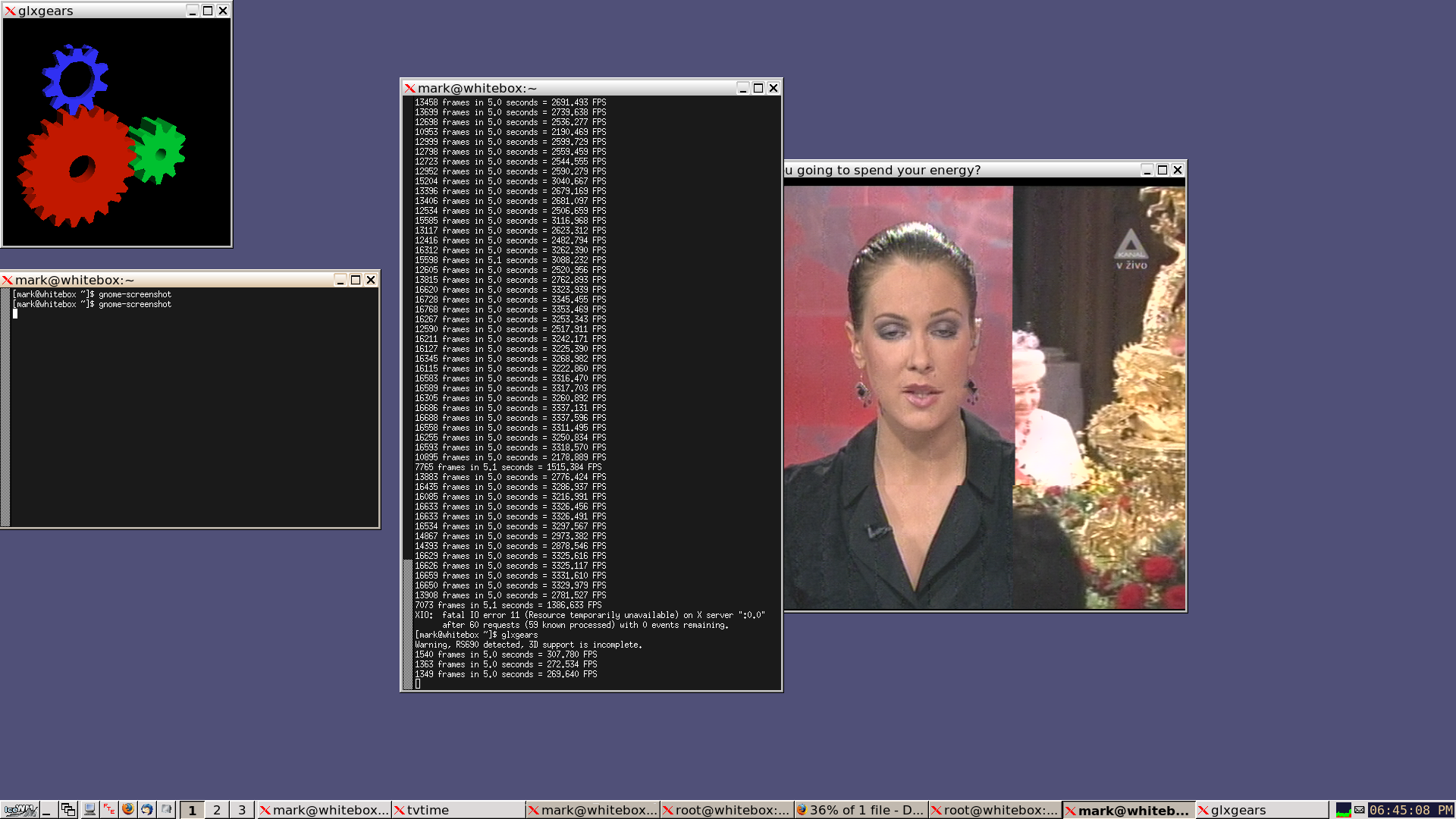Launch terminal from the computer monitor icon
This screenshot has height=819, width=1456.
click(89, 810)
